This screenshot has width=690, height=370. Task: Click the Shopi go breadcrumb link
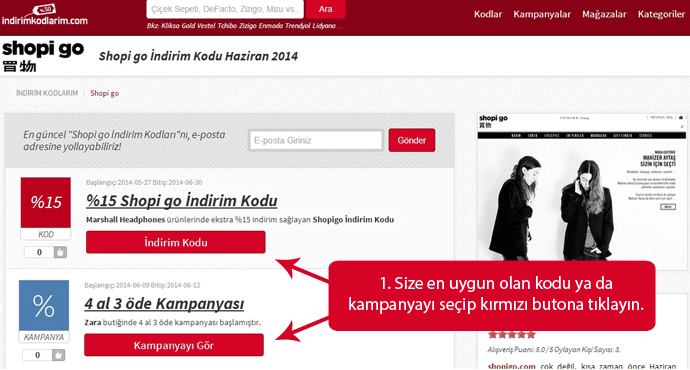[104, 93]
